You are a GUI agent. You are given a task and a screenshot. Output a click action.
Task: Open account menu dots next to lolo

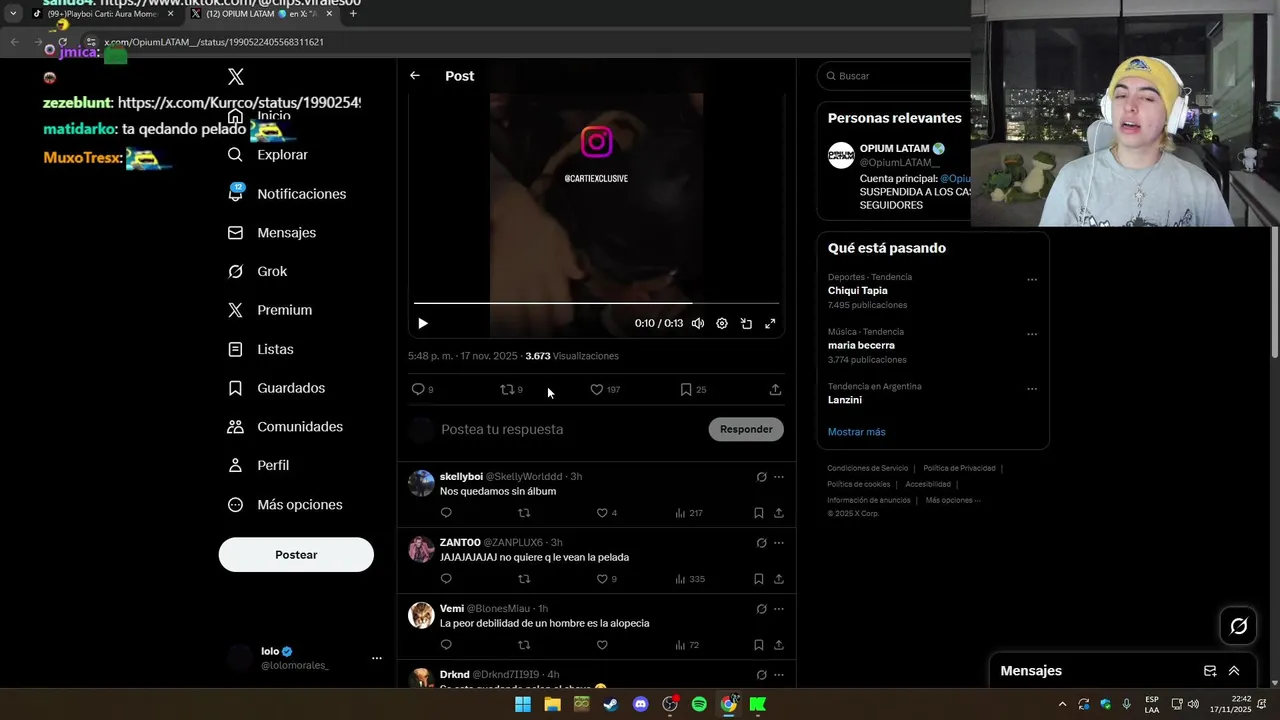(377, 658)
